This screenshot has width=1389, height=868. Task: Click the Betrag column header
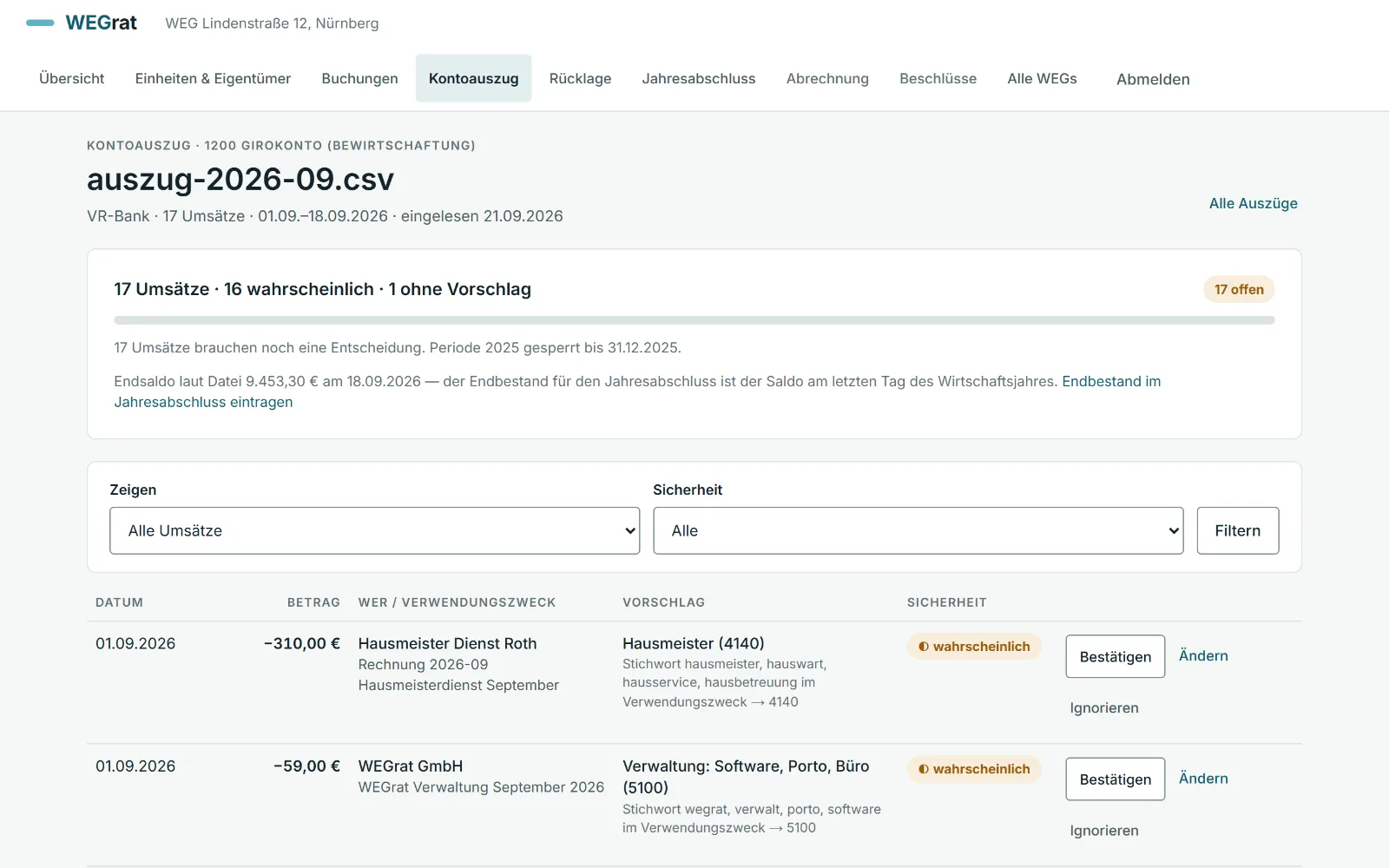313,602
